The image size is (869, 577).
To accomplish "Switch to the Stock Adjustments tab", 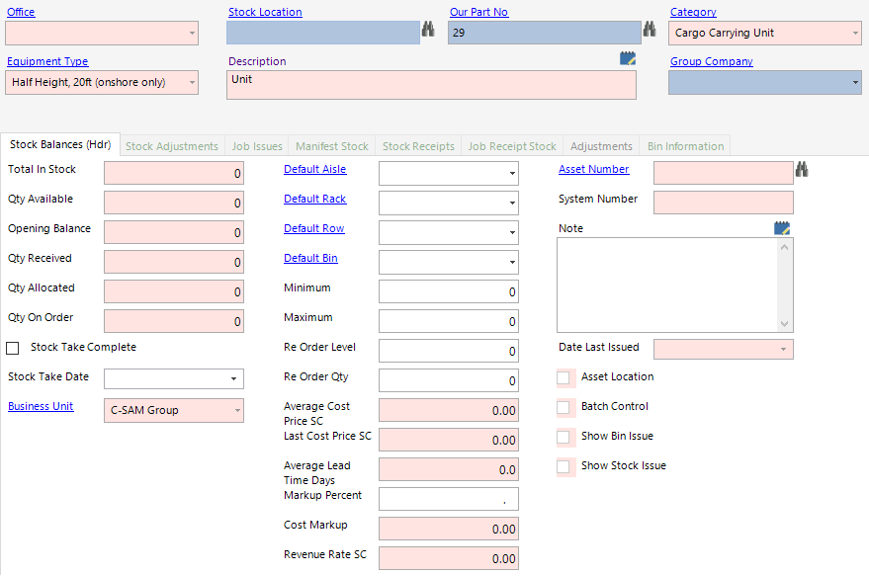I will point(172,146).
